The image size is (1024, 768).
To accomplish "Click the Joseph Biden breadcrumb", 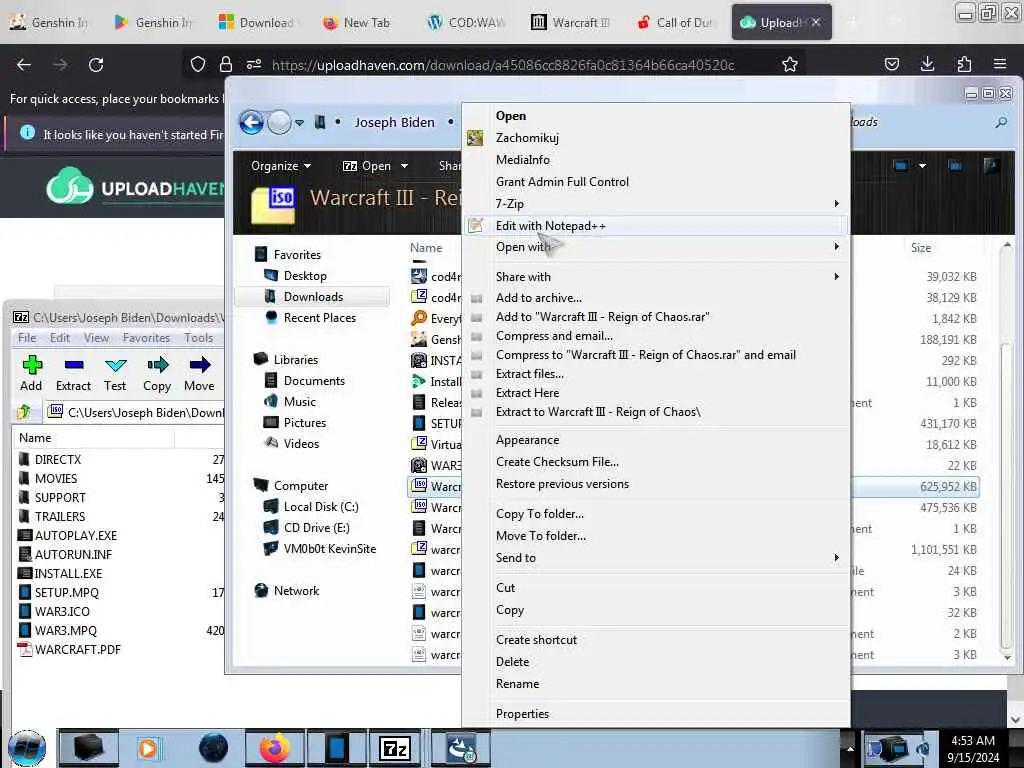I will (x=394, y=122).
